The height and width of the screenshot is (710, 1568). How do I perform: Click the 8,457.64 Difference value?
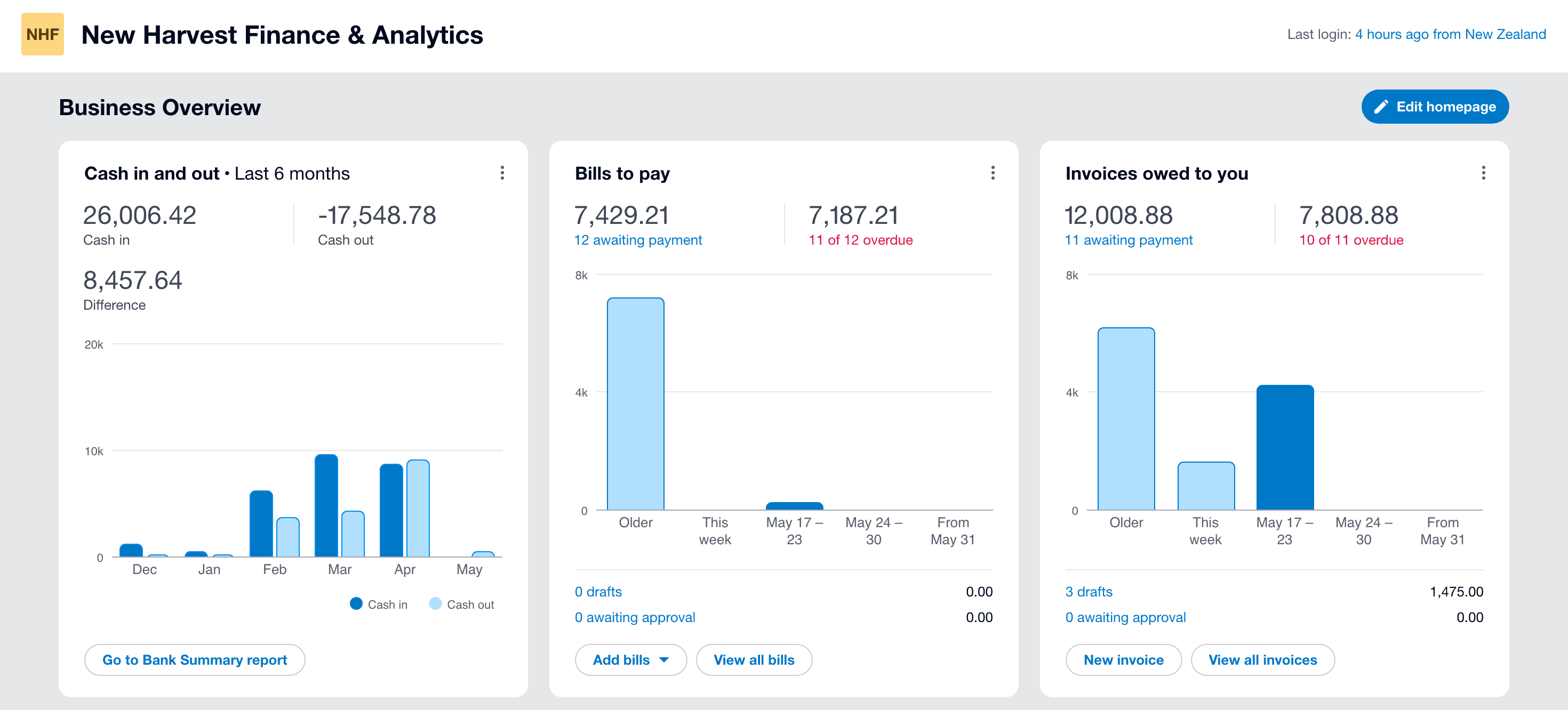[133, 280]
